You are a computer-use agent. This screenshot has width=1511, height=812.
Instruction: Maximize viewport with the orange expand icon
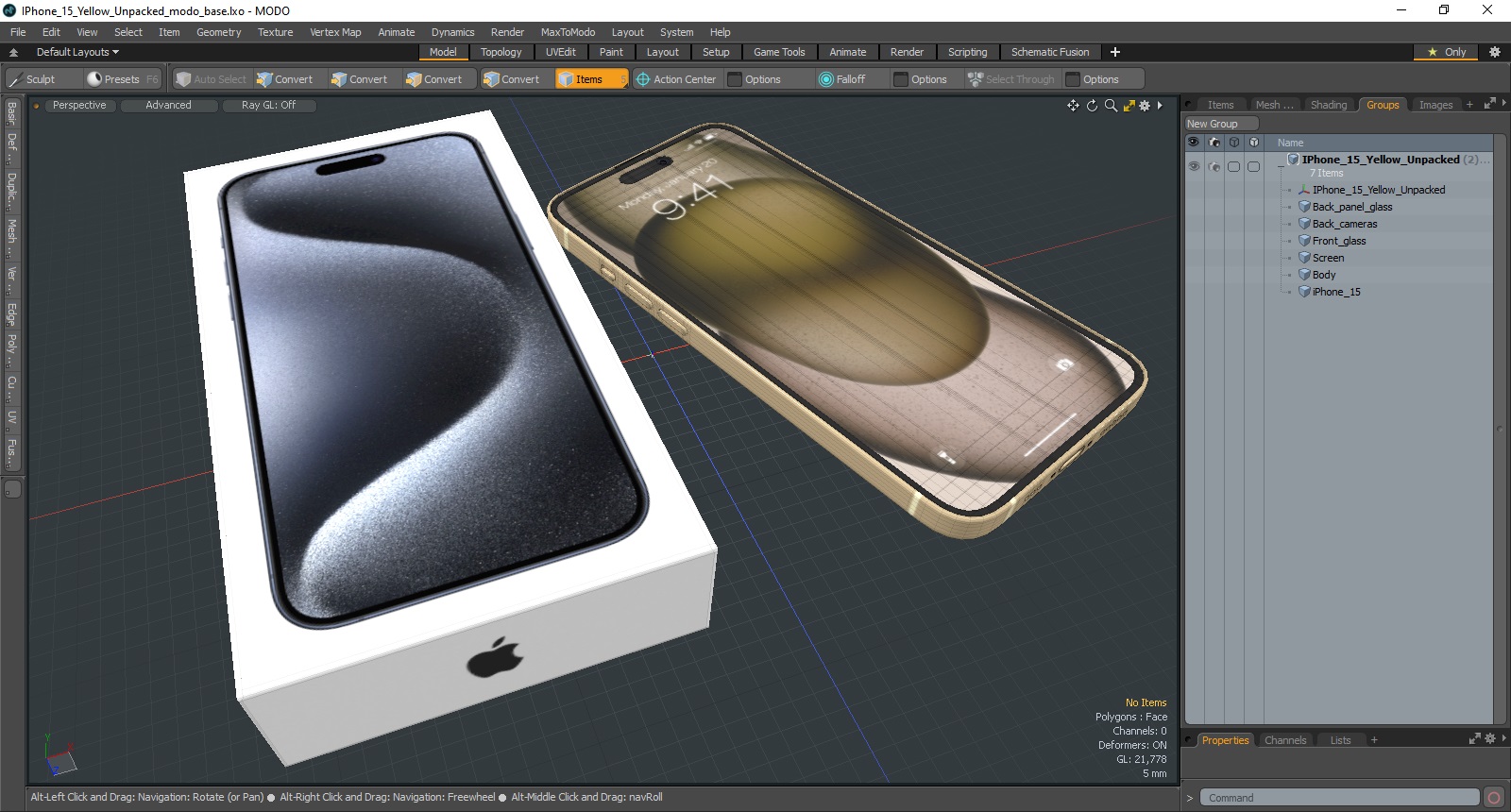click(1129, 106)
